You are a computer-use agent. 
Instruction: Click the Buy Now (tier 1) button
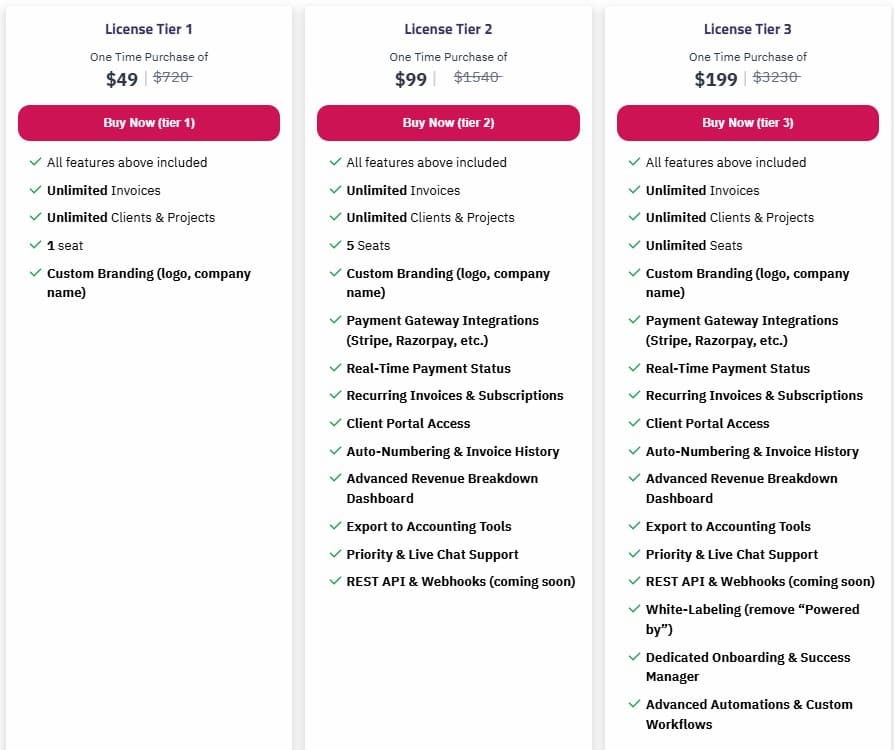[149, 123]
